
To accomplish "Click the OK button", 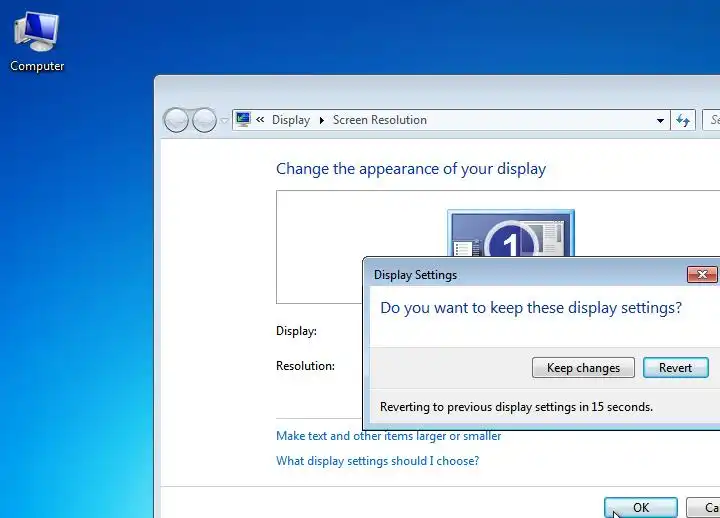I will (x=641, y=507).
